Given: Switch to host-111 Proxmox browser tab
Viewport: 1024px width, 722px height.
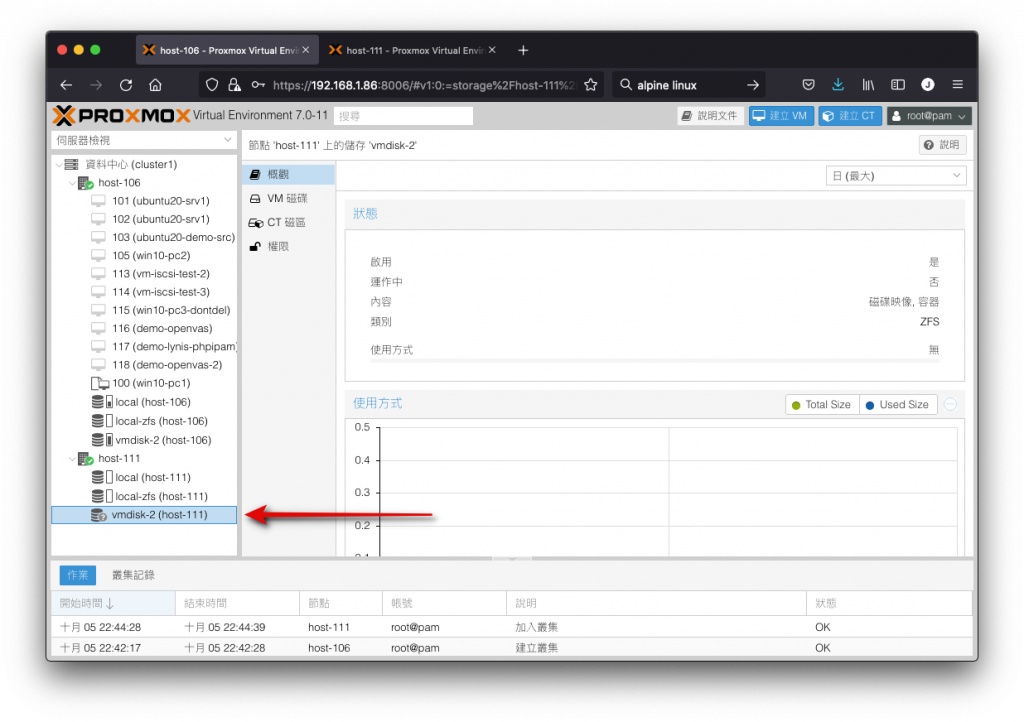Looking at the screenshot, I should click(x=413, y=50).
